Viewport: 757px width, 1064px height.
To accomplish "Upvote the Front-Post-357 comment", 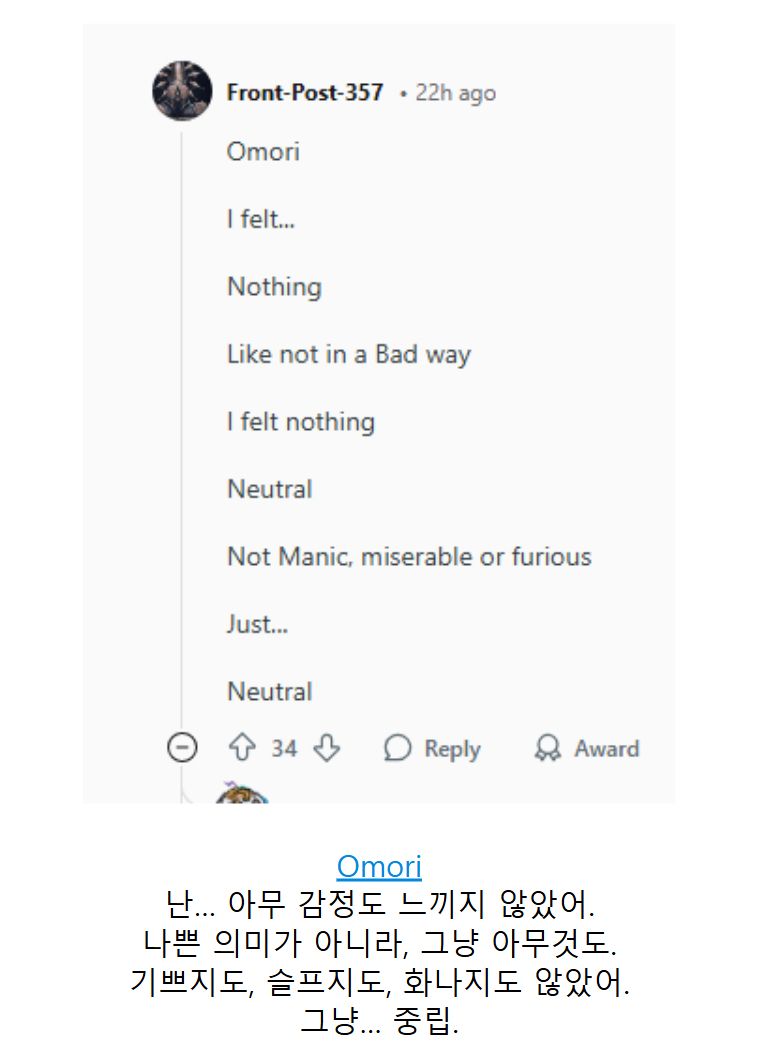I will (x=241, y=748).
